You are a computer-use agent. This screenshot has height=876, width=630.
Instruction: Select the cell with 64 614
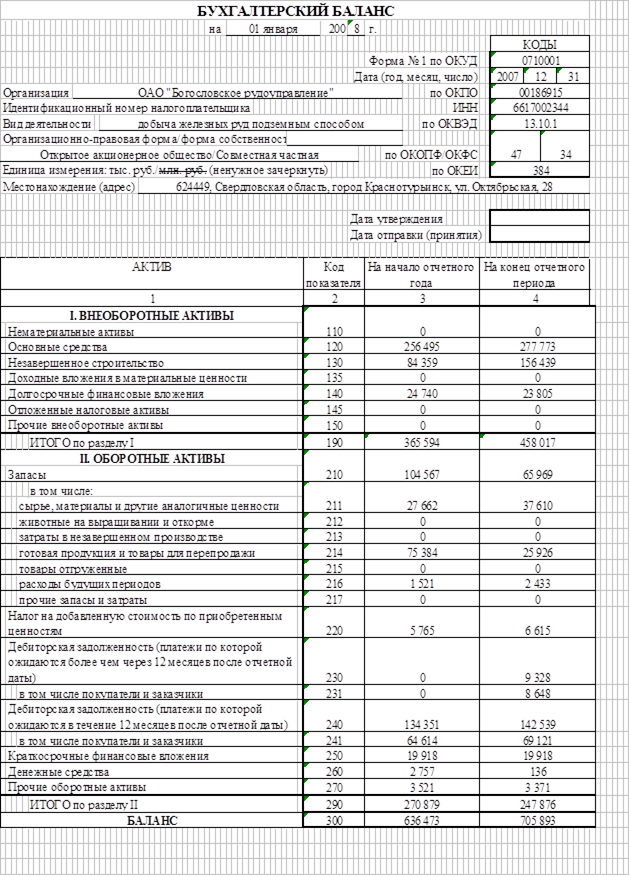pos(422,740)
